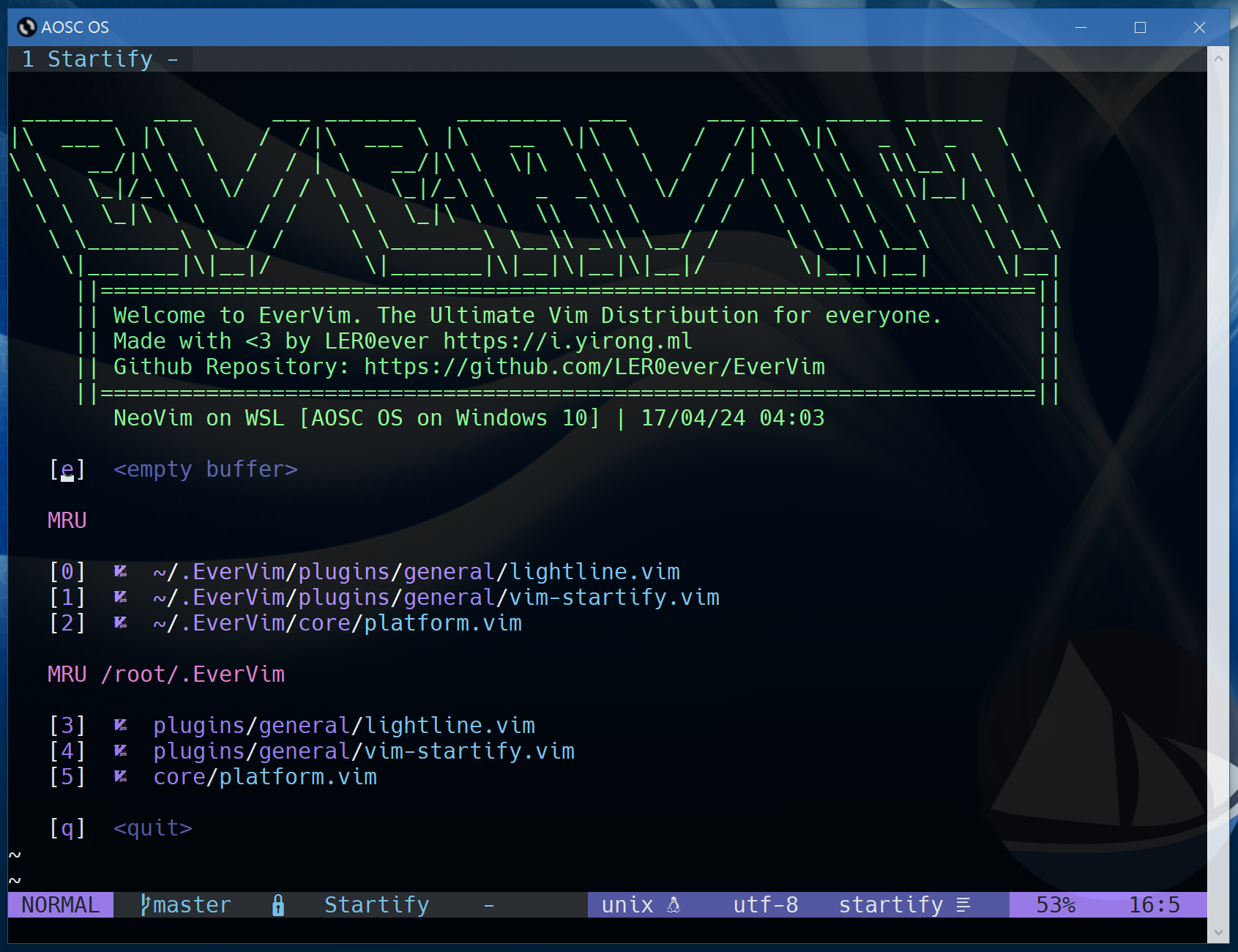1238x952 pixels.
Task: Select the [e] shortcut index
Action: click(67, 469)
